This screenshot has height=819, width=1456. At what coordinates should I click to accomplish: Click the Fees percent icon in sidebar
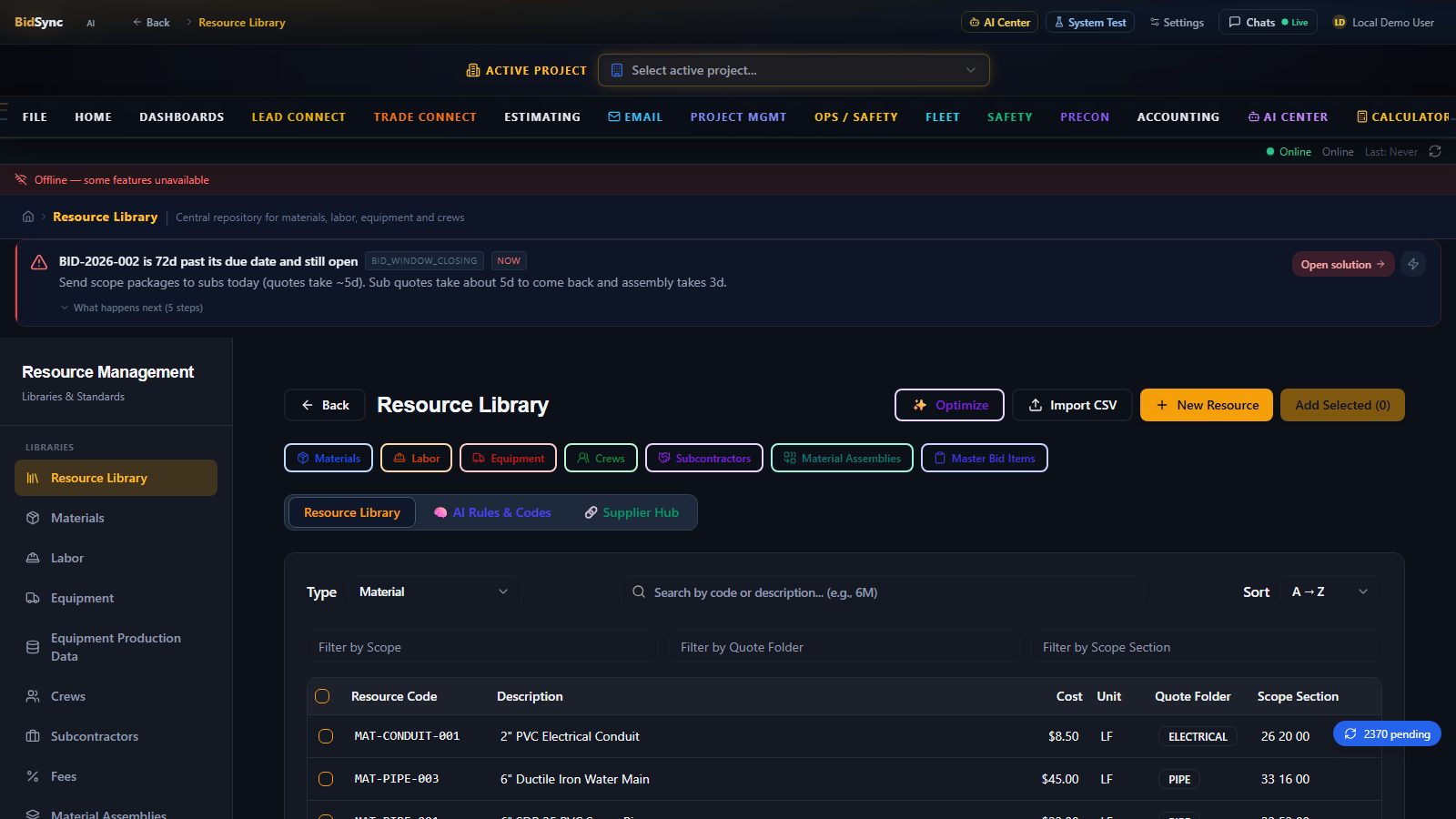coord(33,776)
